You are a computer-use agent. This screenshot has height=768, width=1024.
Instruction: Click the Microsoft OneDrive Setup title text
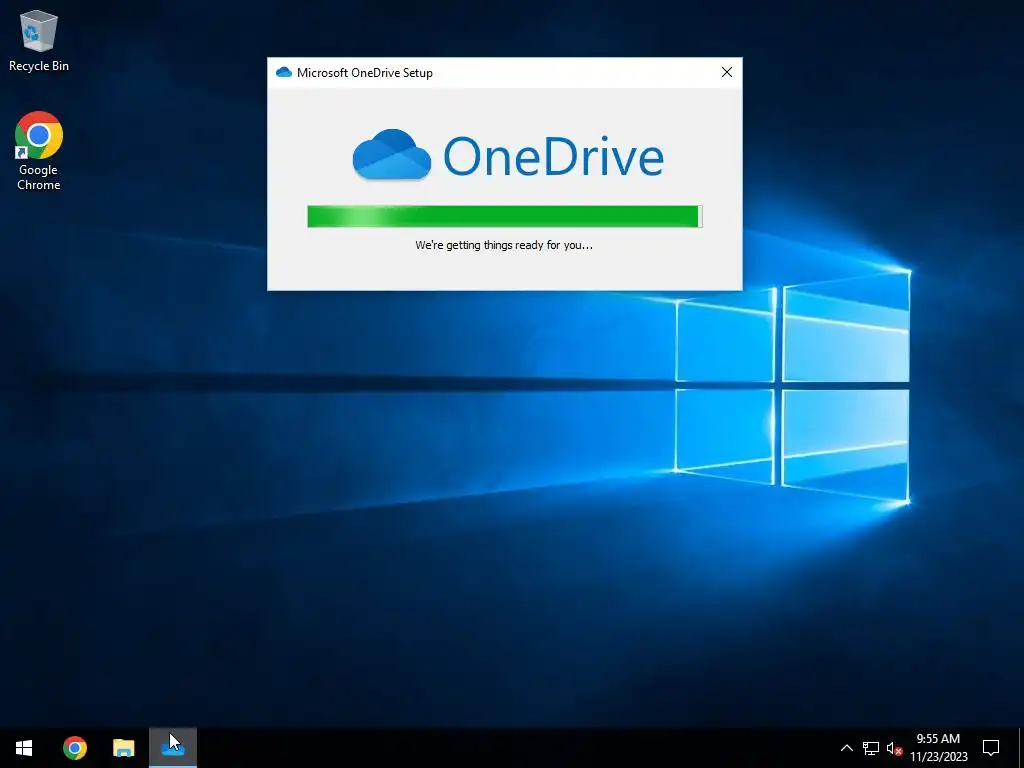coord(364,73)
